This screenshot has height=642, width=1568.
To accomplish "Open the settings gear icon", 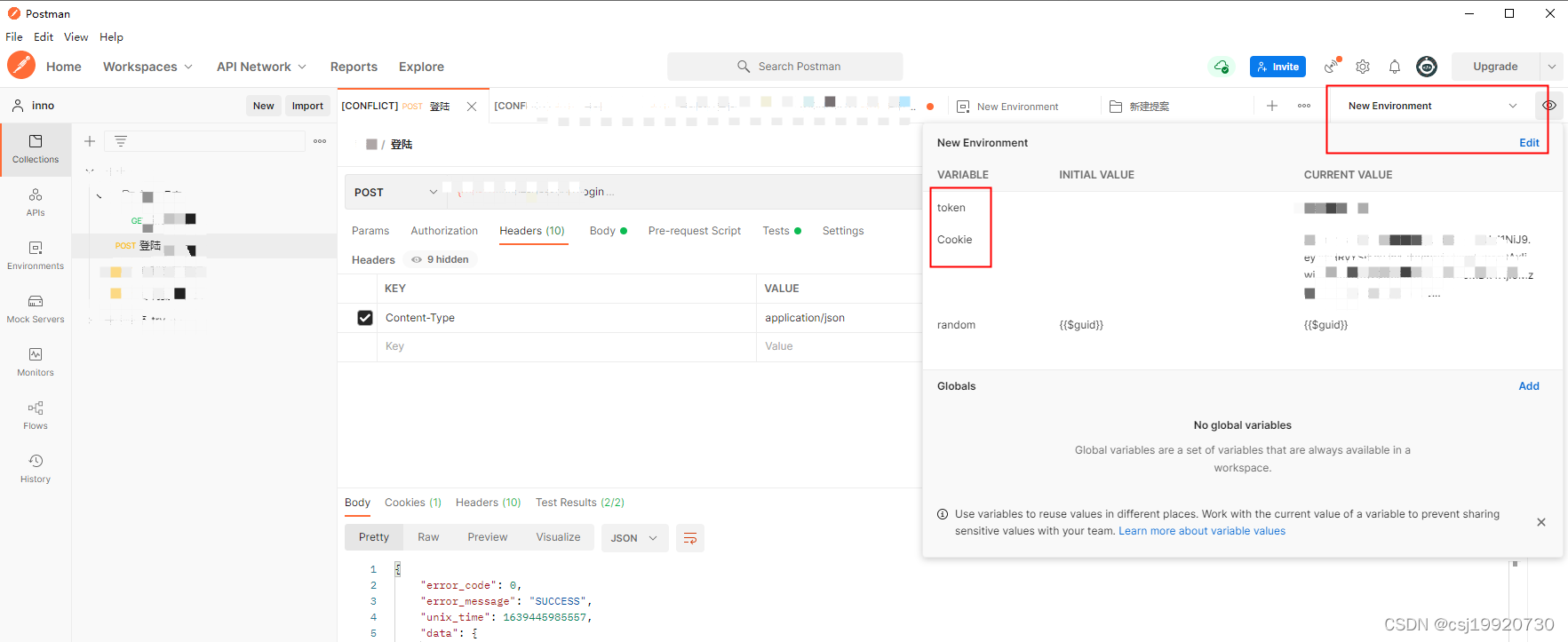I will (x=1363, y=67).
